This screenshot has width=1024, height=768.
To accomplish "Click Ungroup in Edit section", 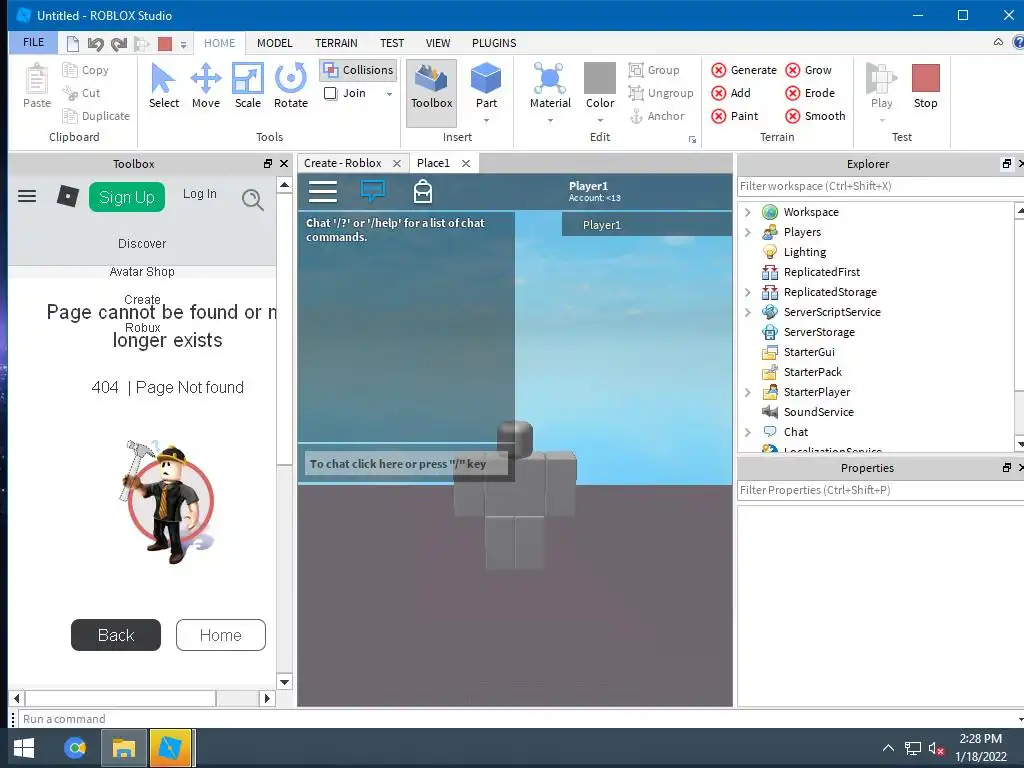I will pos(661,93).
